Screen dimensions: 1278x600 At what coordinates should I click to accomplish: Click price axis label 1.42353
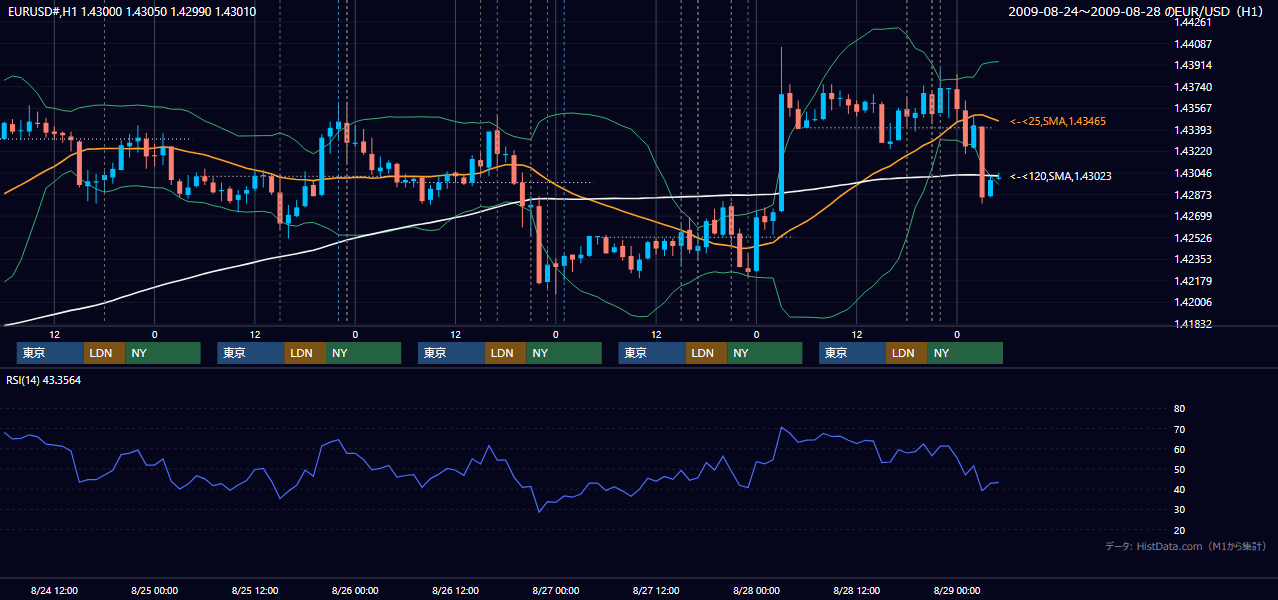1193,259
